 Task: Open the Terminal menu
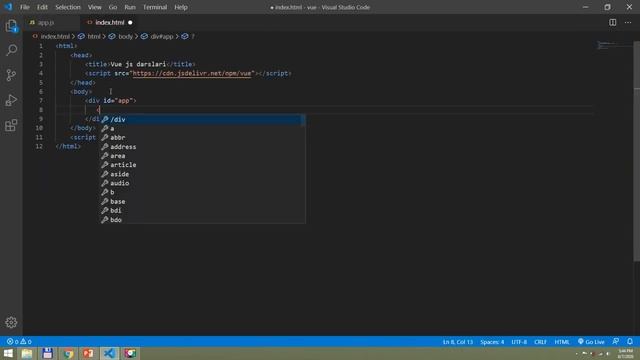155,7
